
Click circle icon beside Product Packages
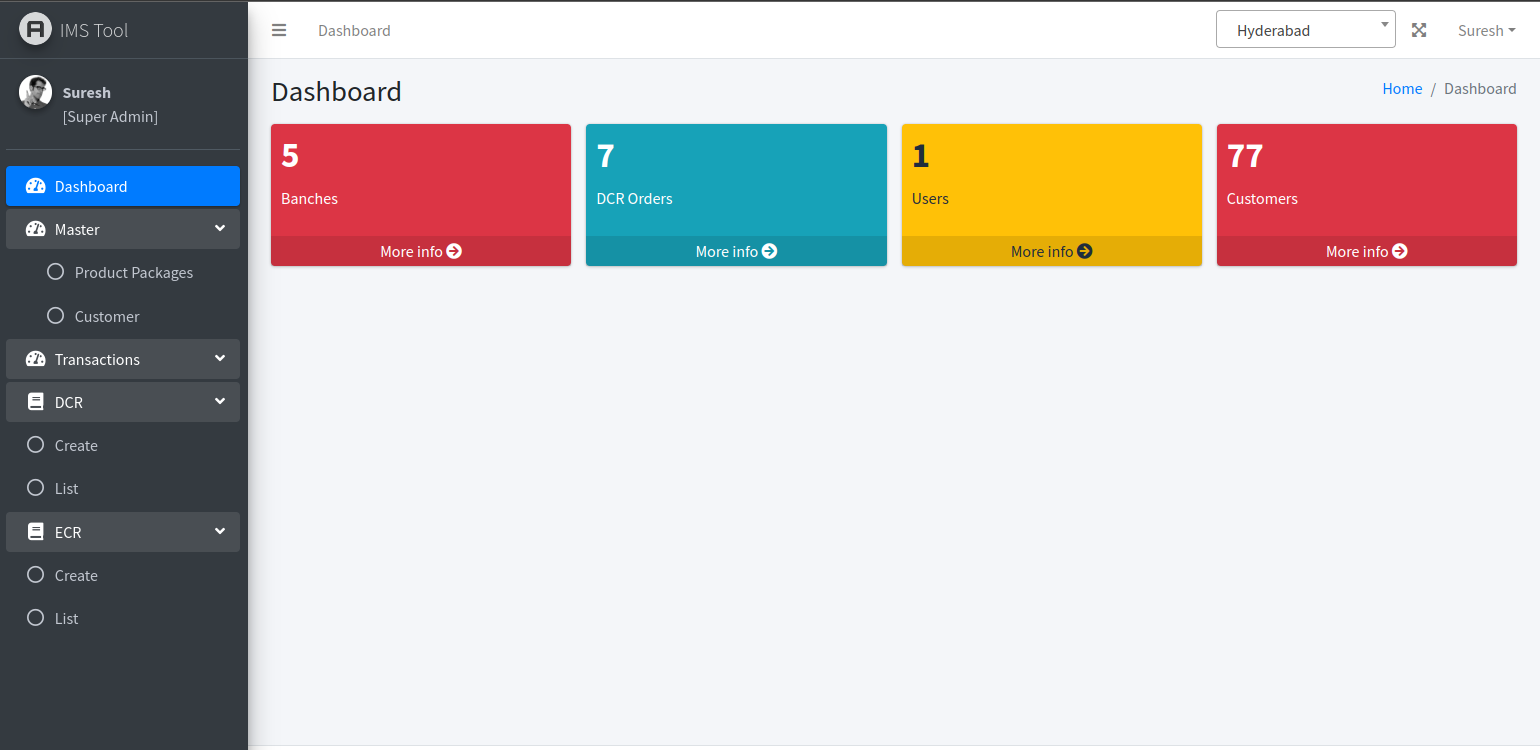coord(55,272)
